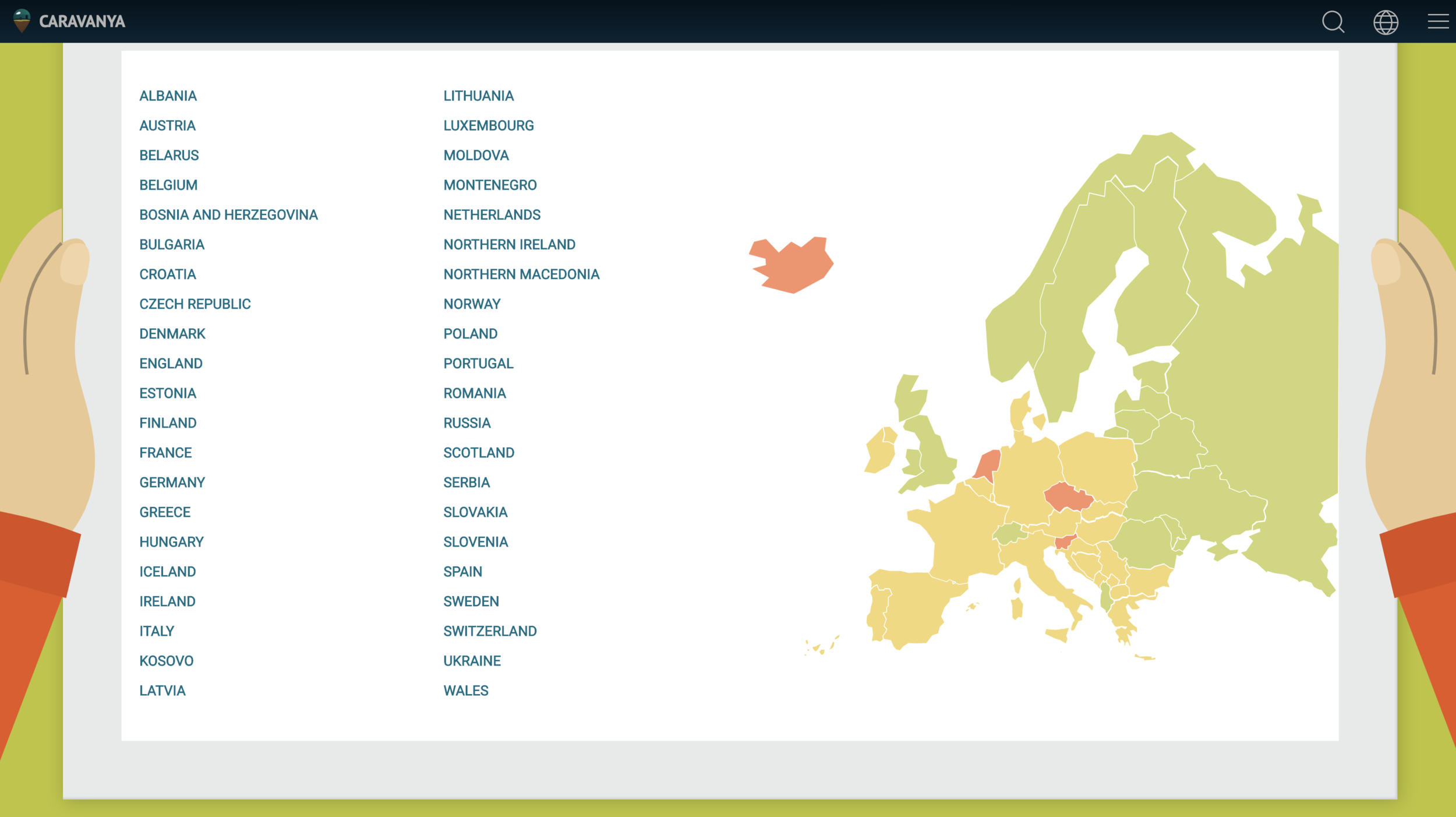The width and height of the screenshot is (1456, 817).
Task: Click the Czech Republic map region
Action: tap(1067, 496)
